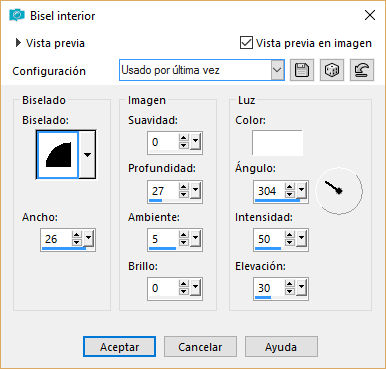The width and height of the screenshot is (386, 369).
Task: Click the reset to default arrow icon
Action: point(362,70)
